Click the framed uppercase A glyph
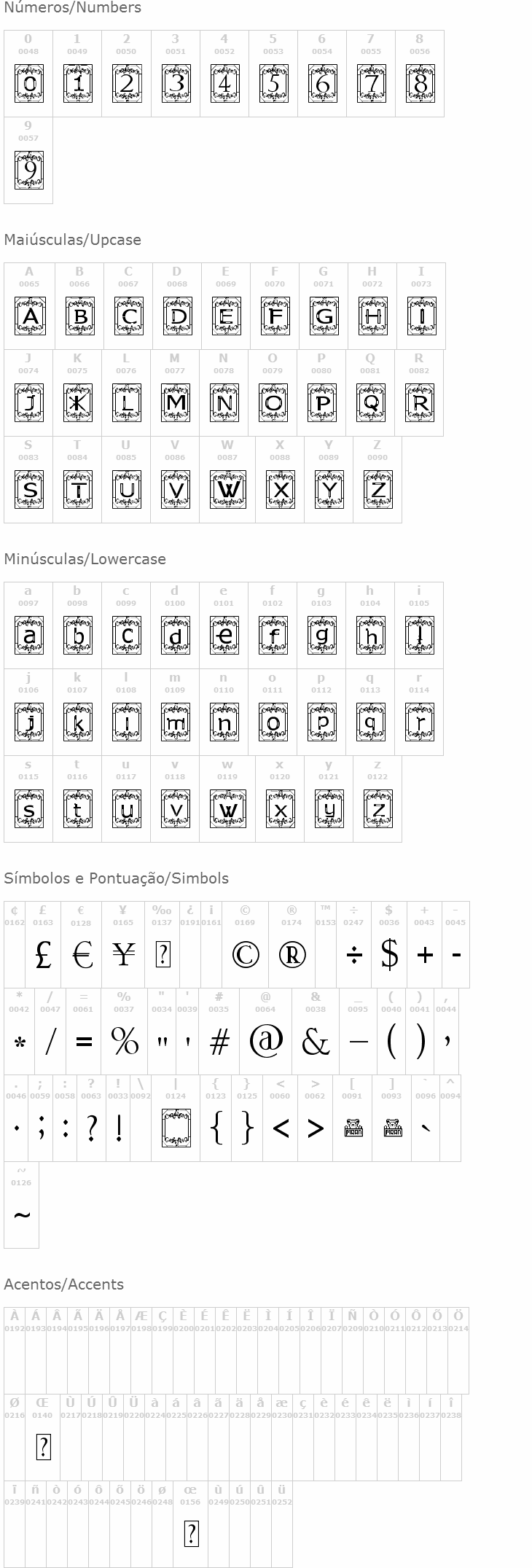This screenshot has height=1568, width=532. click(x=30, y=316)
